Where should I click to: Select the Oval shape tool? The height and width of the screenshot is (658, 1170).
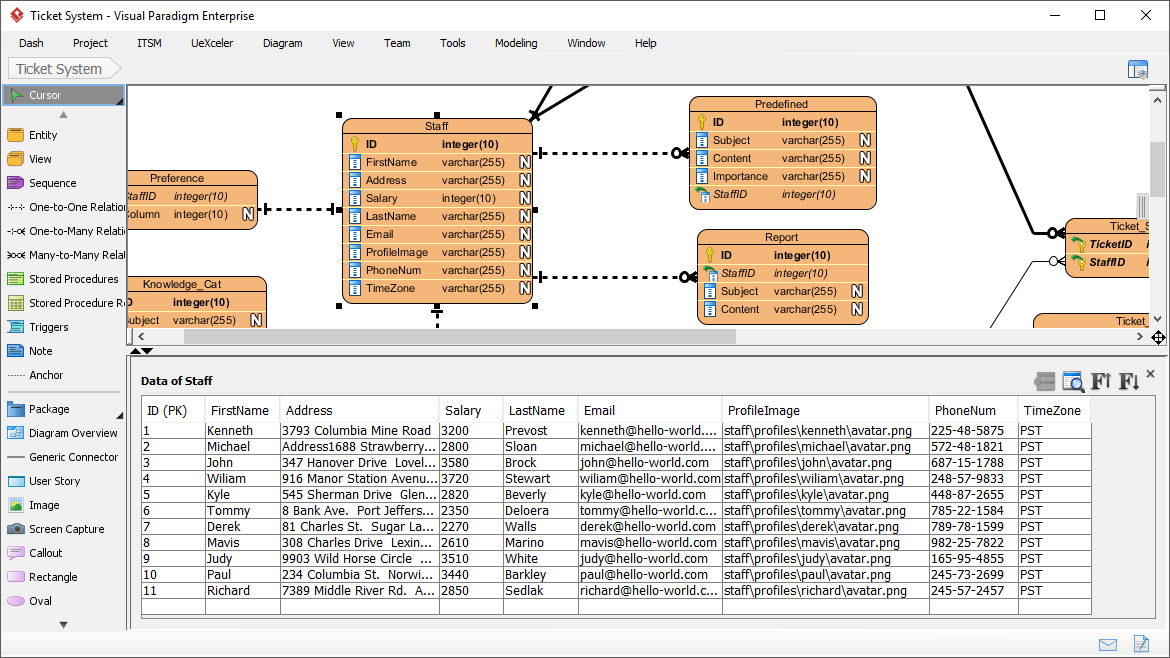coord(40,600)
